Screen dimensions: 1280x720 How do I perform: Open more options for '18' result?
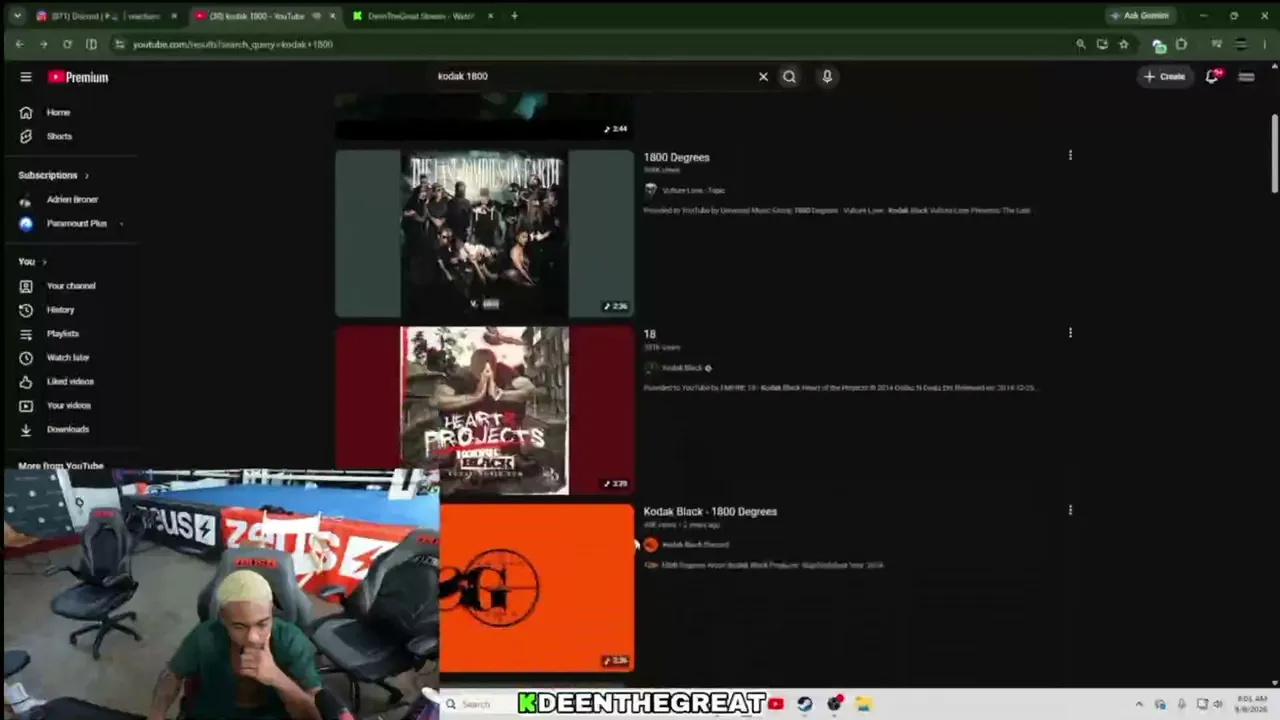coord(1070,332)
